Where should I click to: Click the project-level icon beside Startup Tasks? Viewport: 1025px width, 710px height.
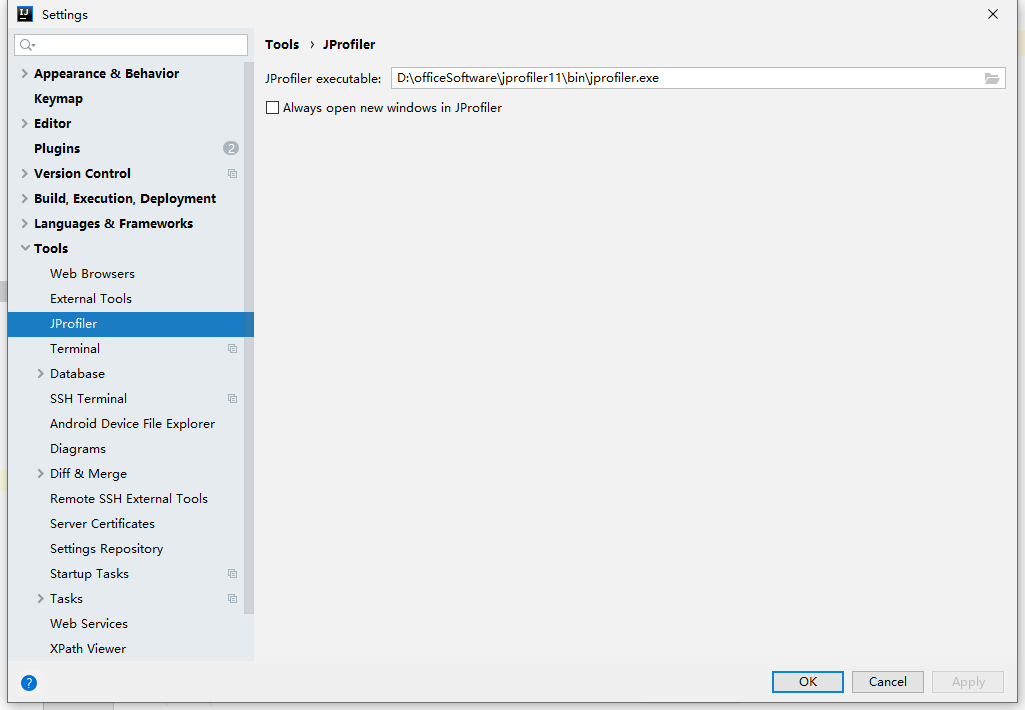click(x=232, y=573)
